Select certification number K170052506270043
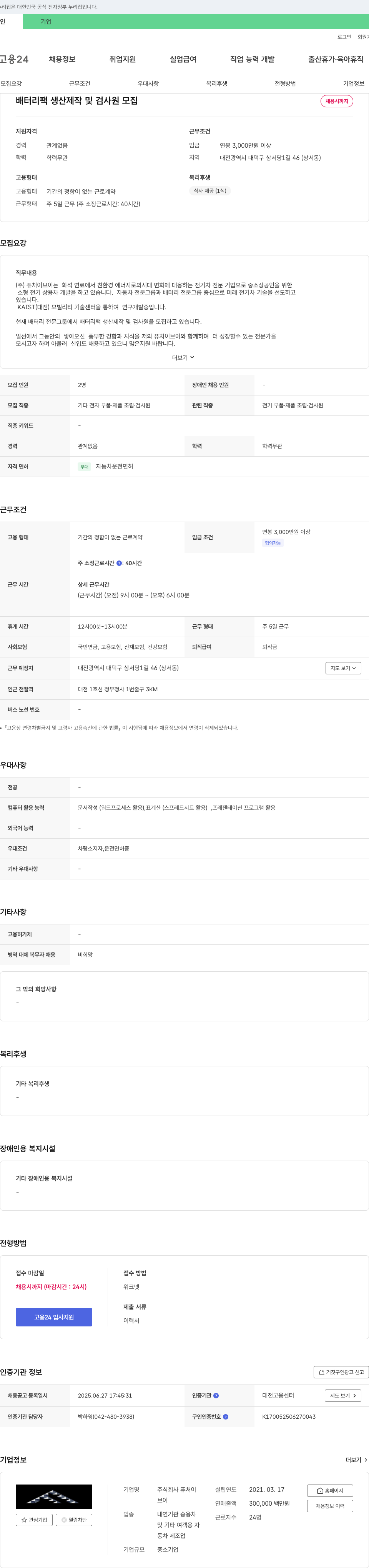 tap(289, 1416)
